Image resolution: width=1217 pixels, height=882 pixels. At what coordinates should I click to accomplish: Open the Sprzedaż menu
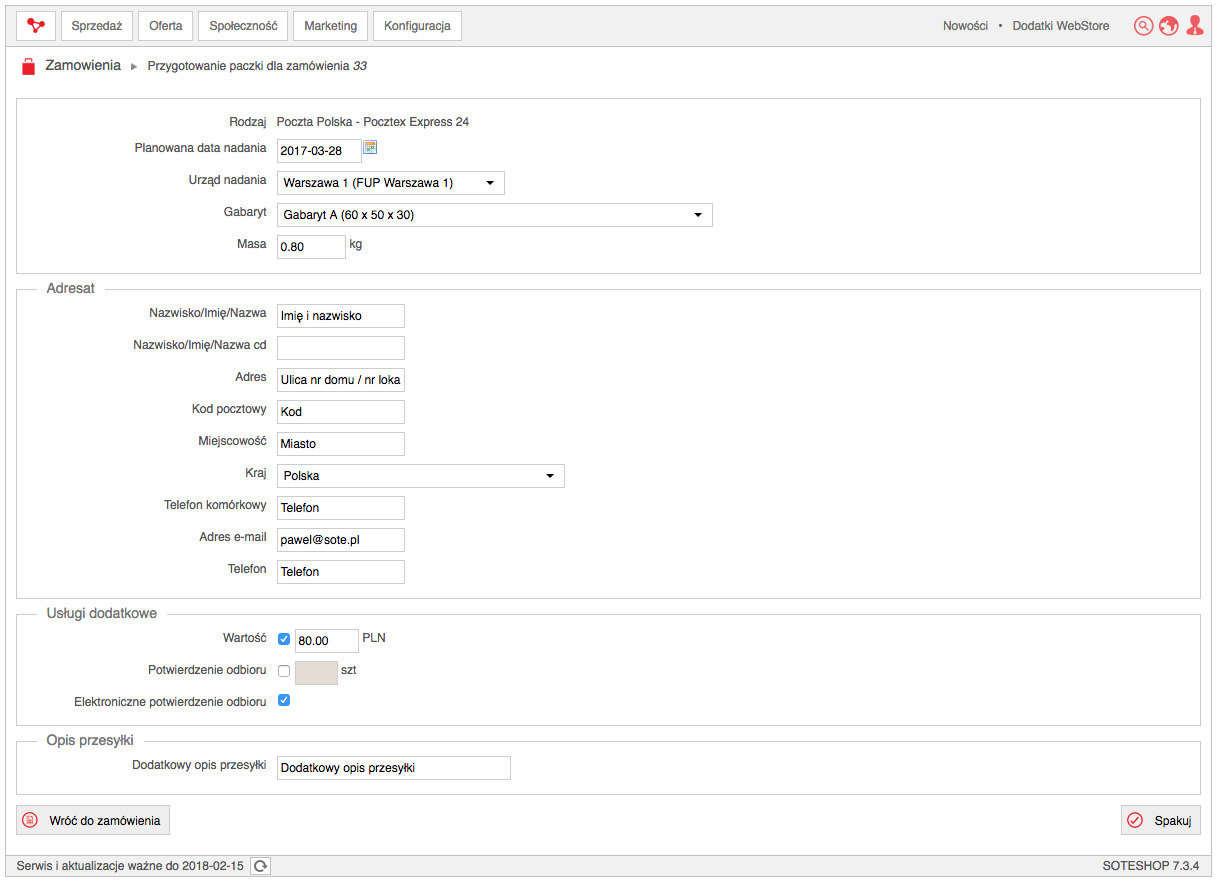(97, 26)
